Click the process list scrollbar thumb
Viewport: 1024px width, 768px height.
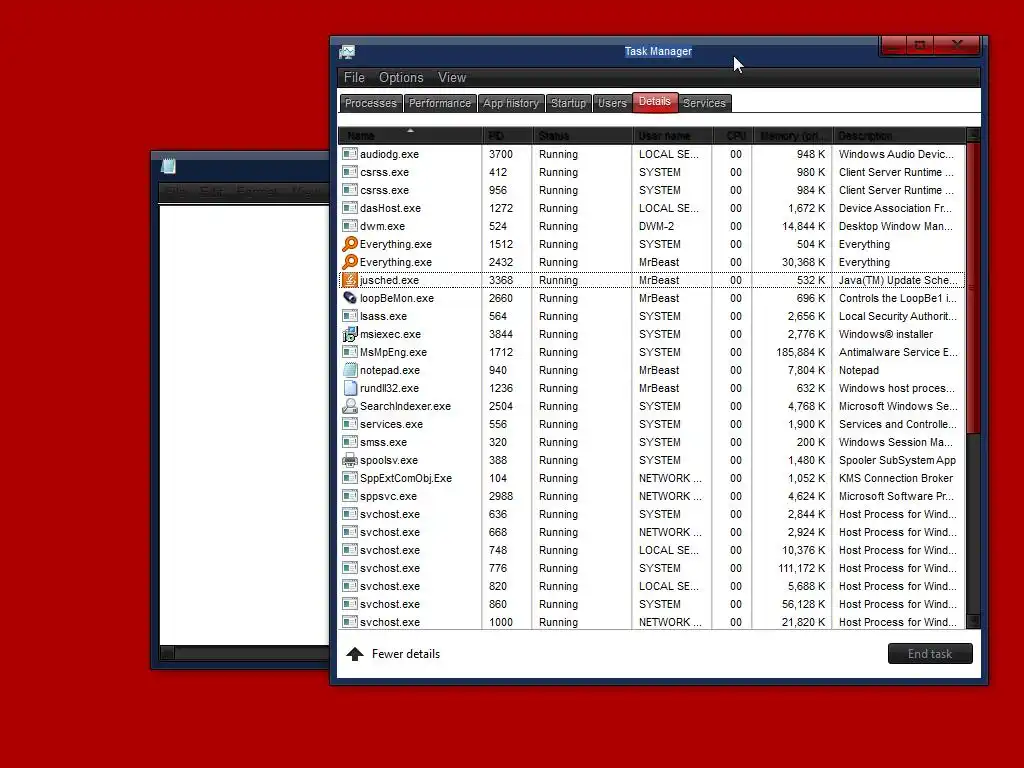973,287
